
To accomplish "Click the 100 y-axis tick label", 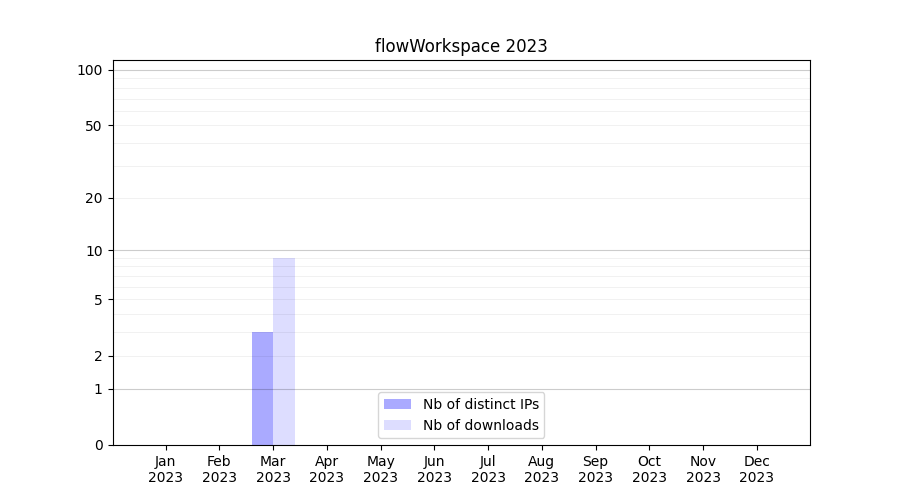I will (90, 70).
